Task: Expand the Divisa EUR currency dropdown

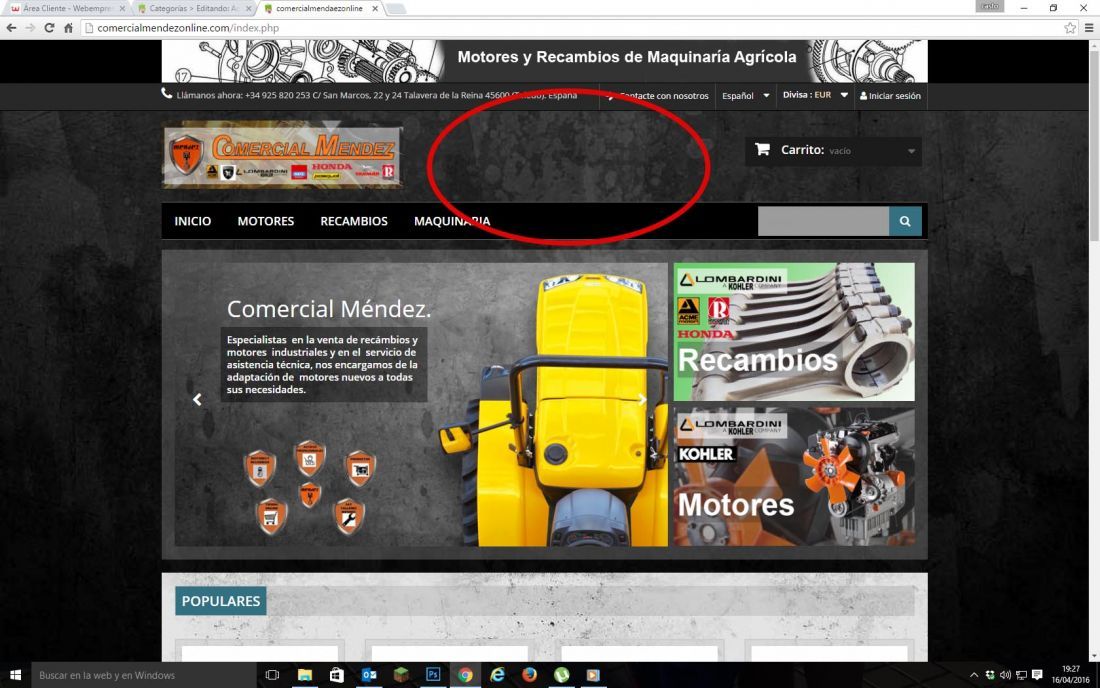Action: (815, 95)
